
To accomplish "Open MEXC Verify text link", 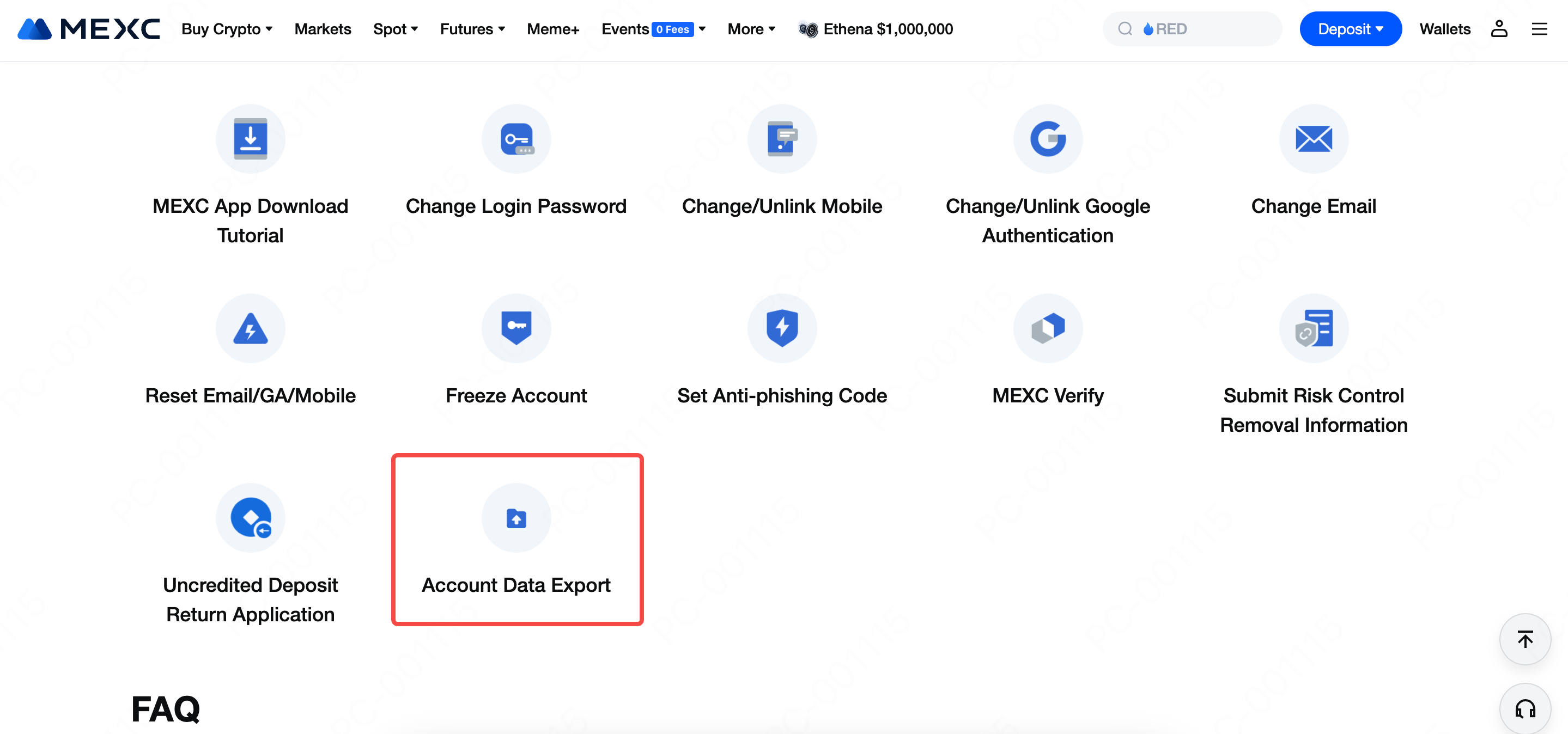I will 1048,395.
